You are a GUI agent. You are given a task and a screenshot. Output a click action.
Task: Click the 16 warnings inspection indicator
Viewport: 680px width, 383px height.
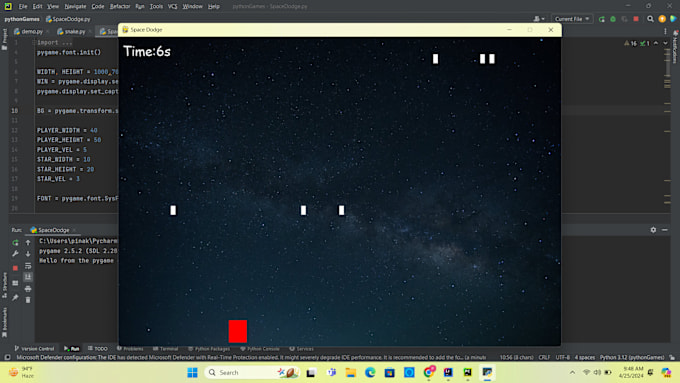[630, 43]
